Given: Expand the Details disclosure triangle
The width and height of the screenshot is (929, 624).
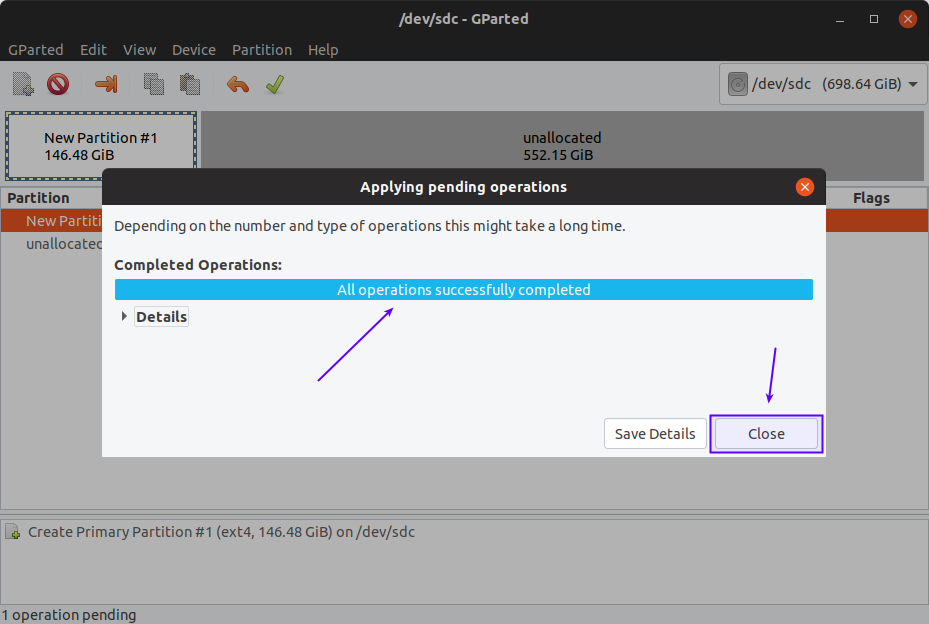Looking at the screenshot, I should click(x=124, y=317).
